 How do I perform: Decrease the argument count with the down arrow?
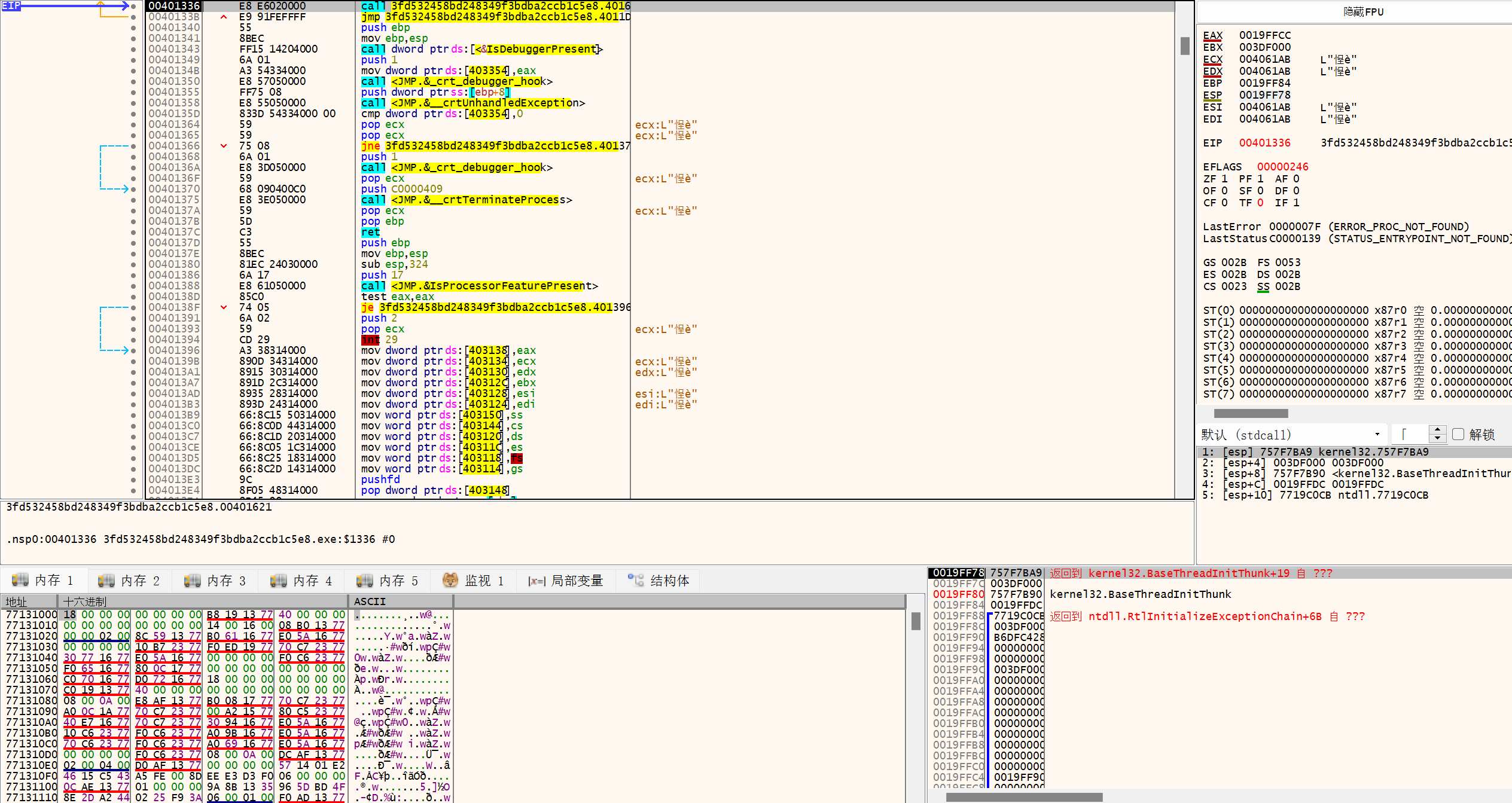point(1438,439)
